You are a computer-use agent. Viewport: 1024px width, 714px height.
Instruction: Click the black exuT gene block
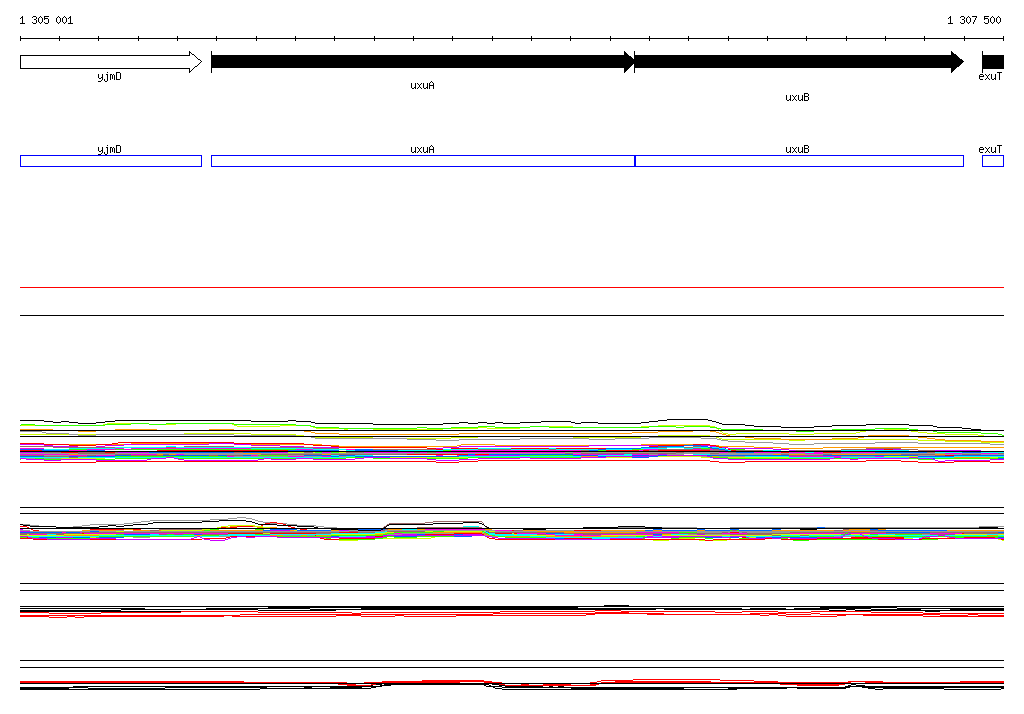pos(993,62)
